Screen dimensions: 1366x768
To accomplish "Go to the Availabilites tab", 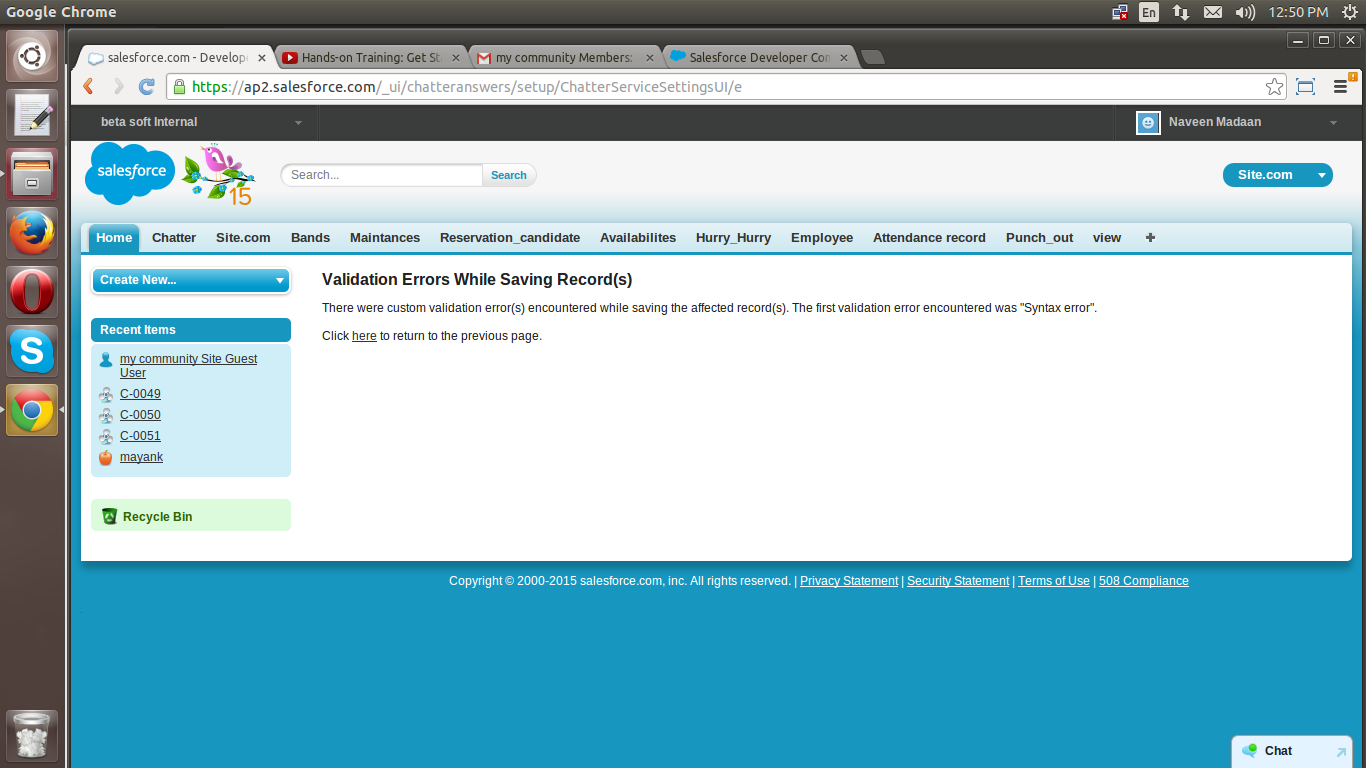I will point(638,237).
